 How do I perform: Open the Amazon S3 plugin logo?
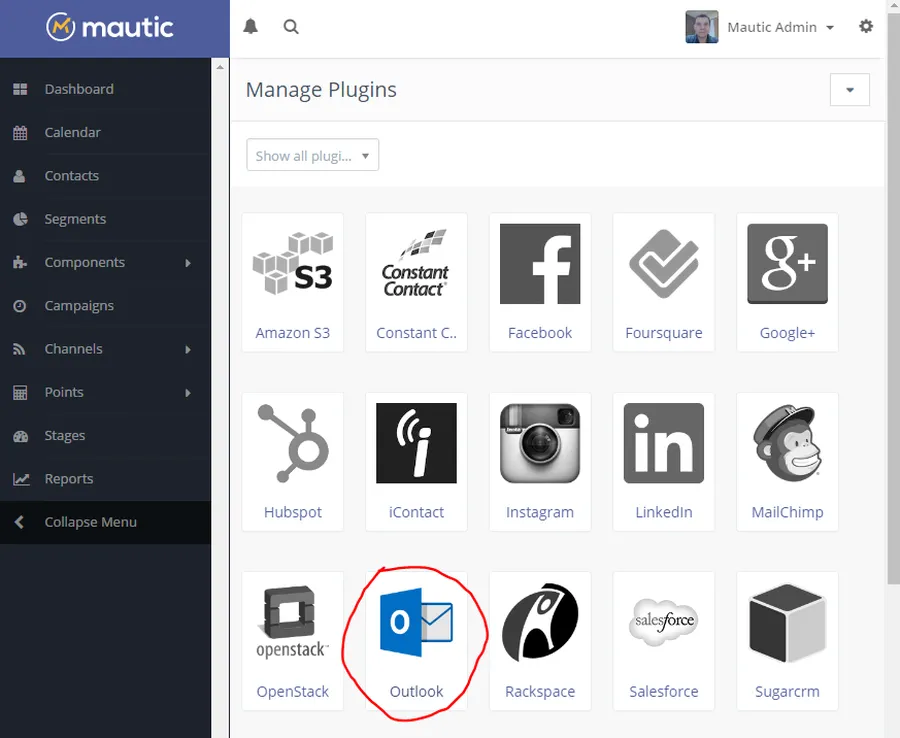coord(293,264)
